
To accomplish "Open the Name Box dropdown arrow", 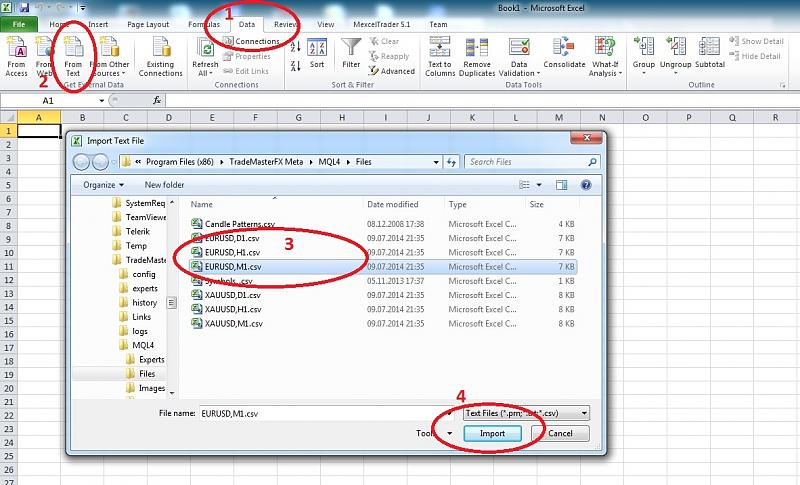I will point(102,101).
